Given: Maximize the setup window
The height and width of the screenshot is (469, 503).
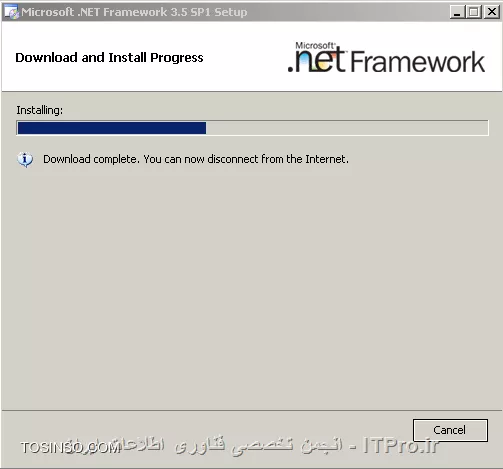Looking at the screenshot, I should (x=473, y=12).
